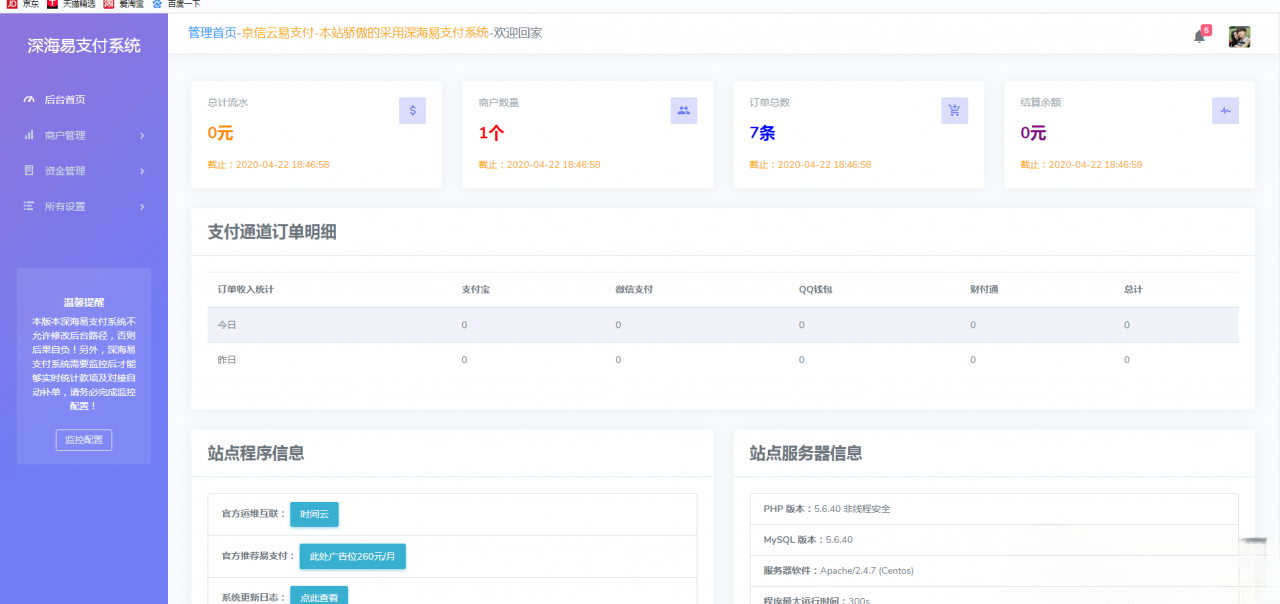Image resolution: width=1280 pixels, height=604 pixels.
Task: Click the user avatar photo
Action: [x=1239, y=35]
